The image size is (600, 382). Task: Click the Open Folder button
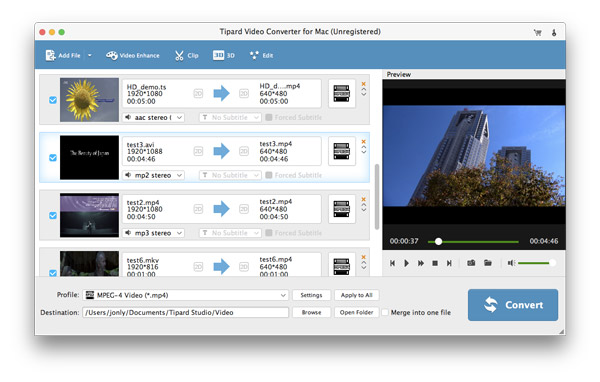pos(356,312)
